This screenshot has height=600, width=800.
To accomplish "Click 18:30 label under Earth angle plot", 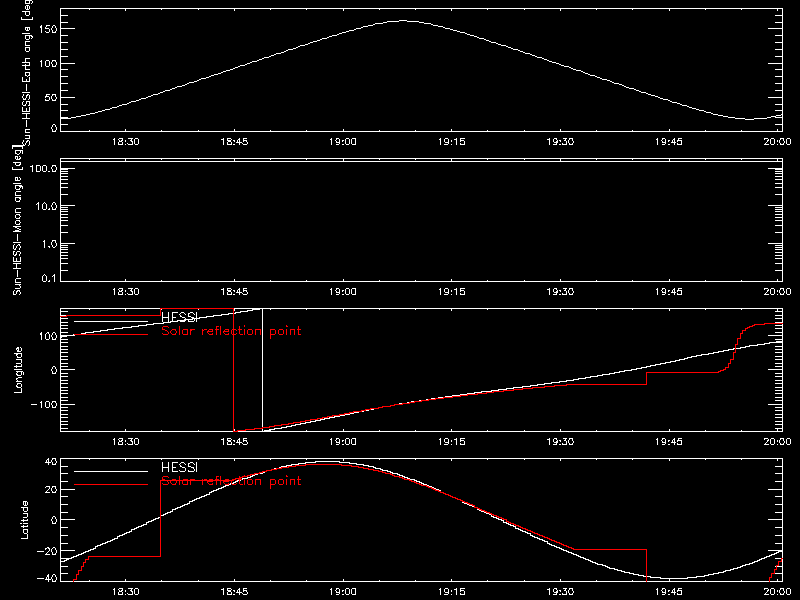I will [x=126, y=142].
